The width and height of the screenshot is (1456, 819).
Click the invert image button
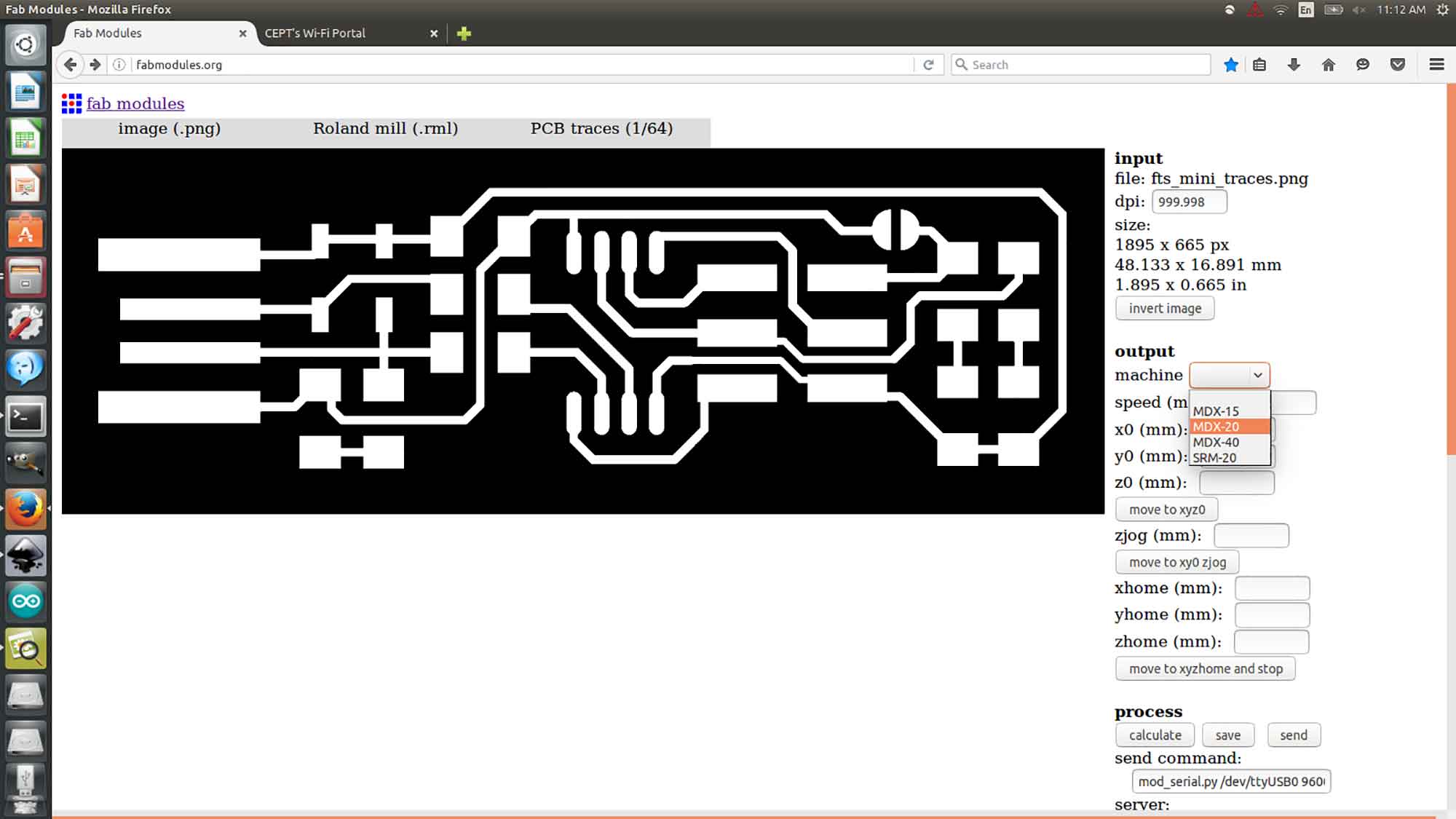click(x=1165, y=309)
